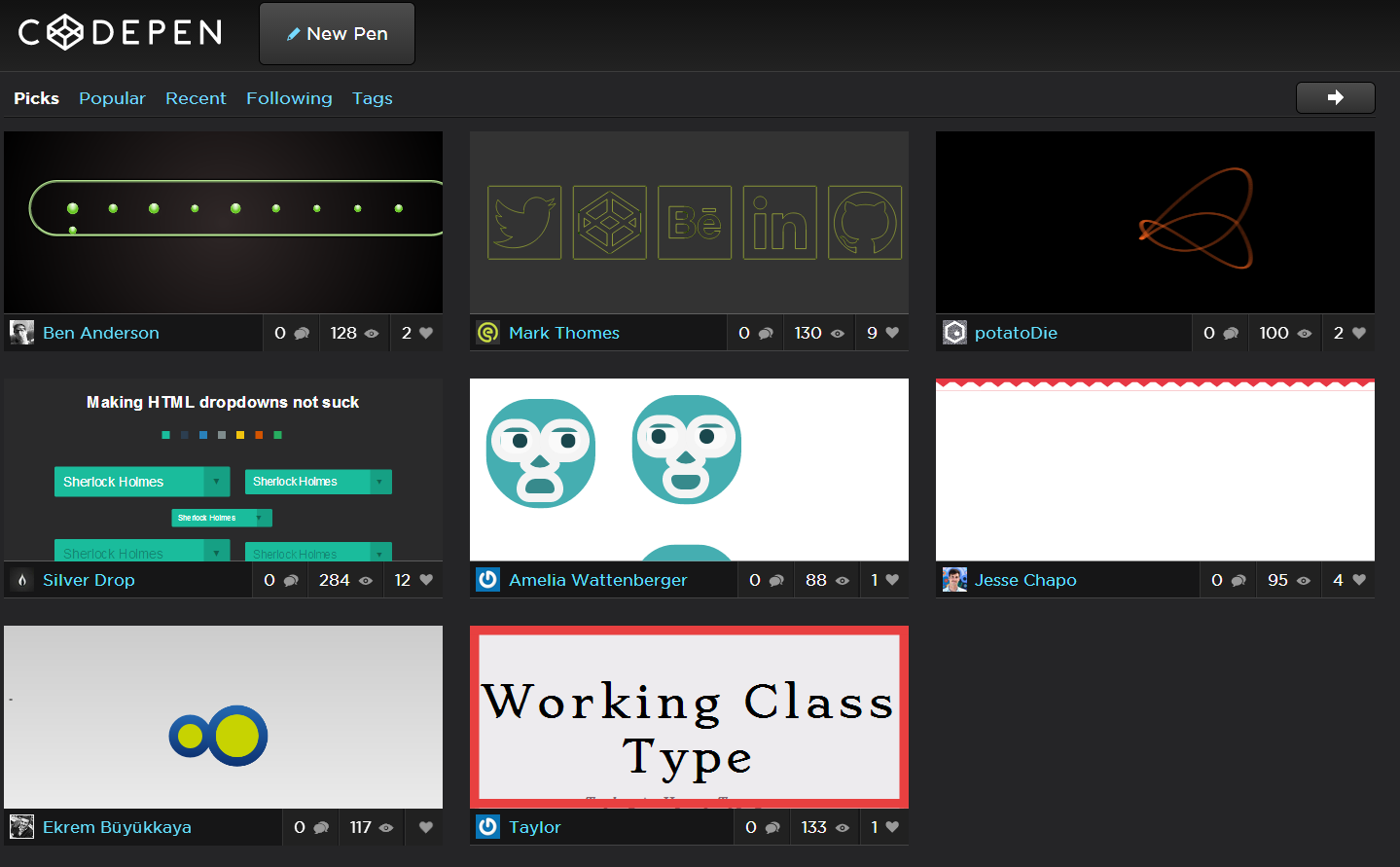The image size is (1400, 867).
Task: Click the GitHub icon in Mark Thomes's pen preview
Action: click(864, 222)
